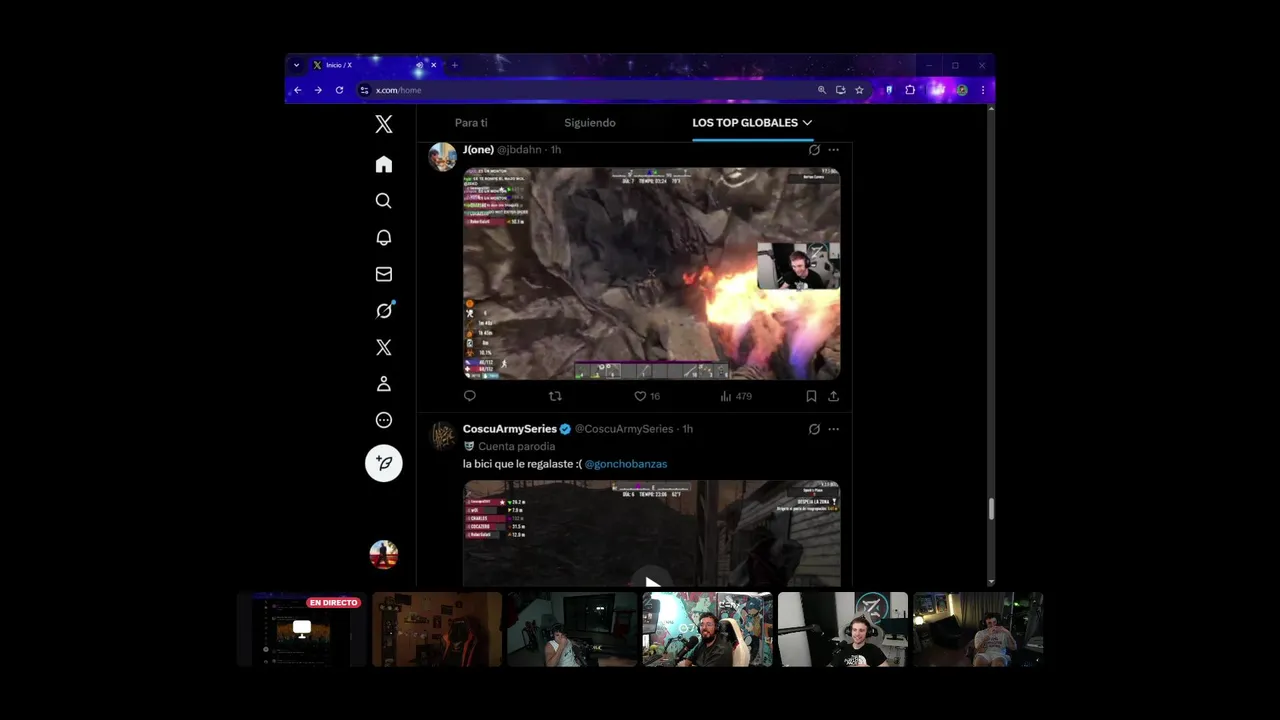Open Explore search in the sidebar
This screenshot has height=720, width=1280.
[384, 201]
